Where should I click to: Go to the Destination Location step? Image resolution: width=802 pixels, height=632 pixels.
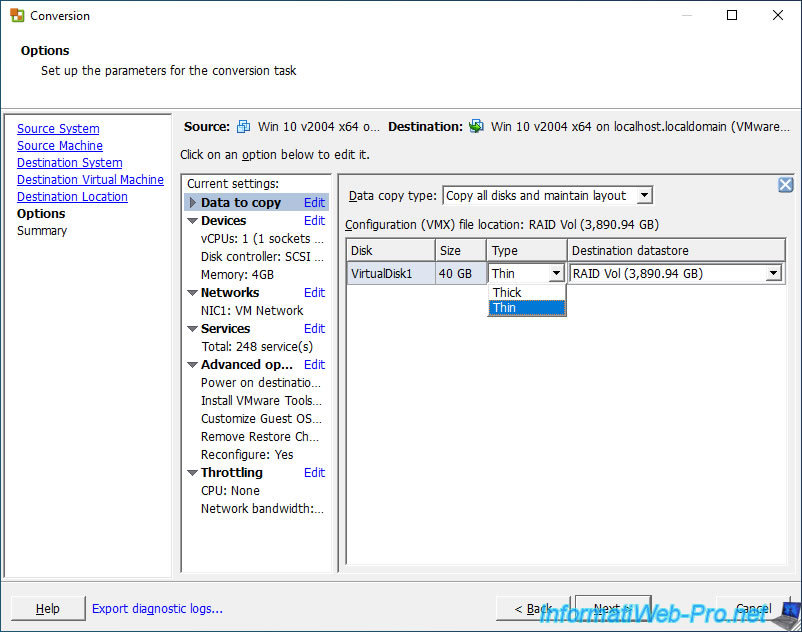tap(72, 197)
